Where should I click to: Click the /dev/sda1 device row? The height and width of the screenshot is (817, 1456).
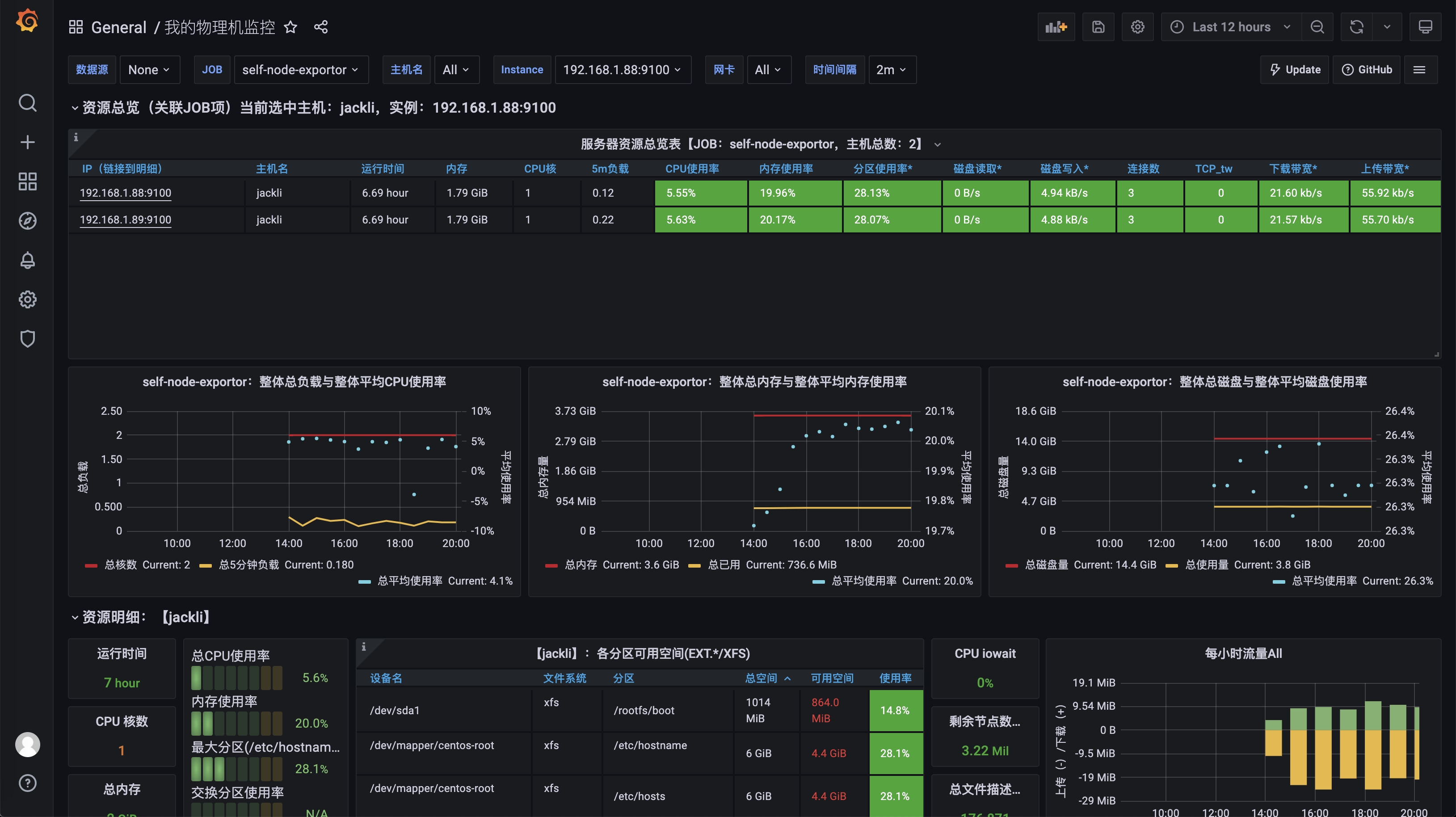point(640,711)
